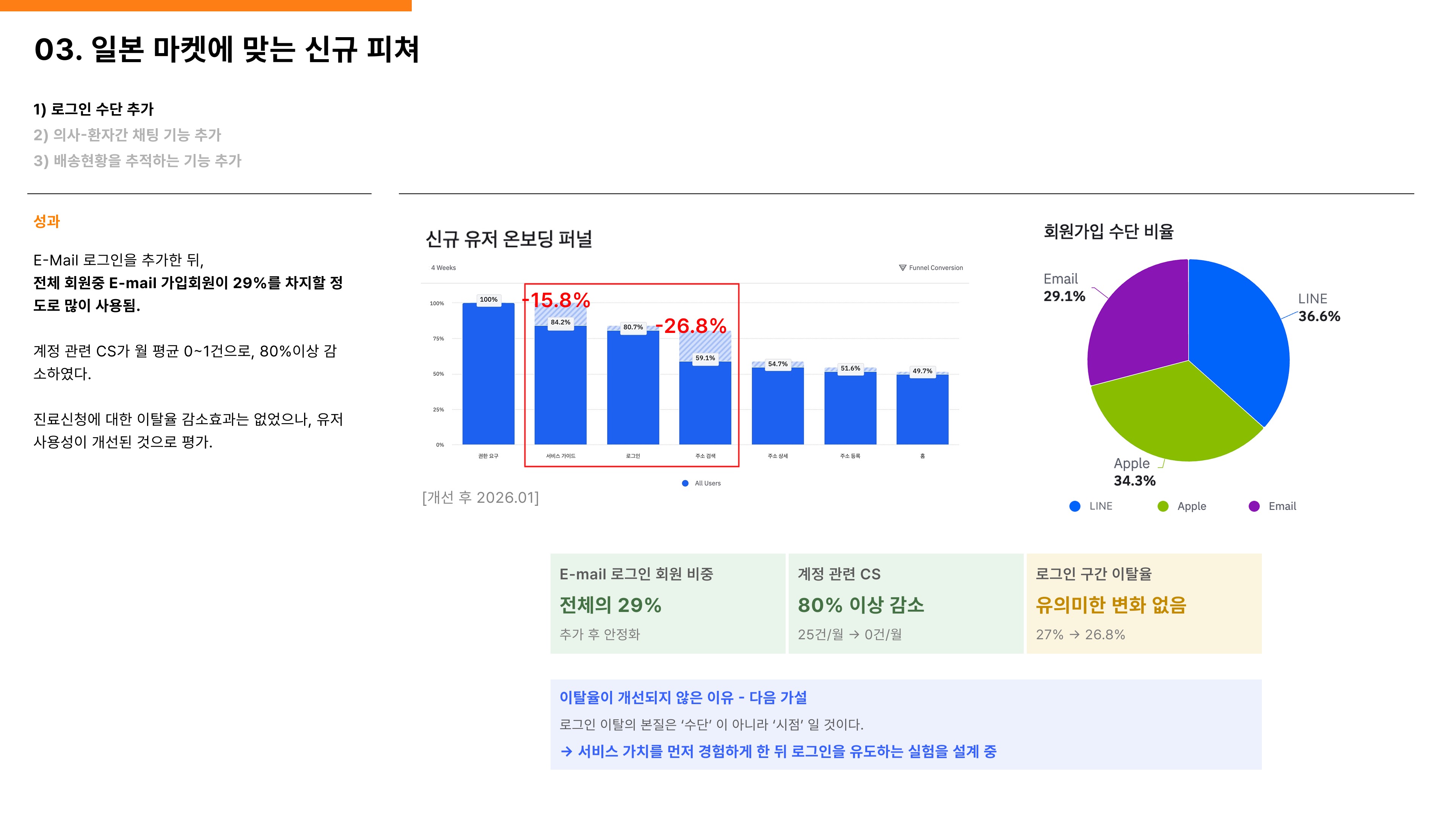The width and height of the screenshot is (1456, 819).
Task: Click the 'Funnel Conversion' label
Action: tap(935, 268)
